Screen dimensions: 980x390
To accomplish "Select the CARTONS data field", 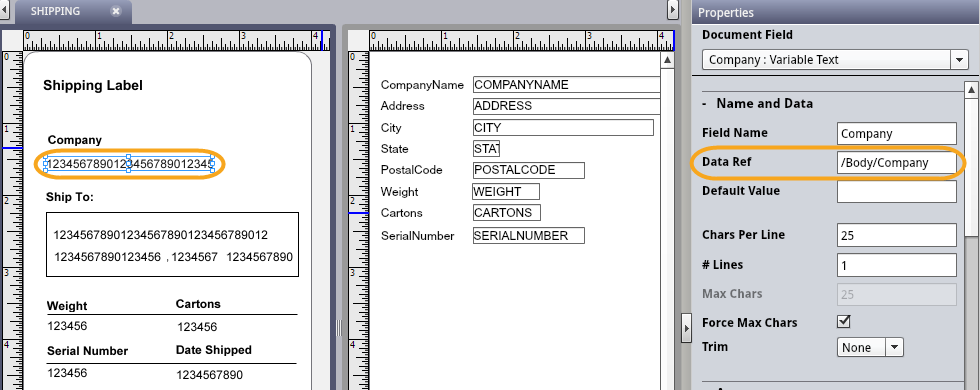I will (x=507, y=212).
